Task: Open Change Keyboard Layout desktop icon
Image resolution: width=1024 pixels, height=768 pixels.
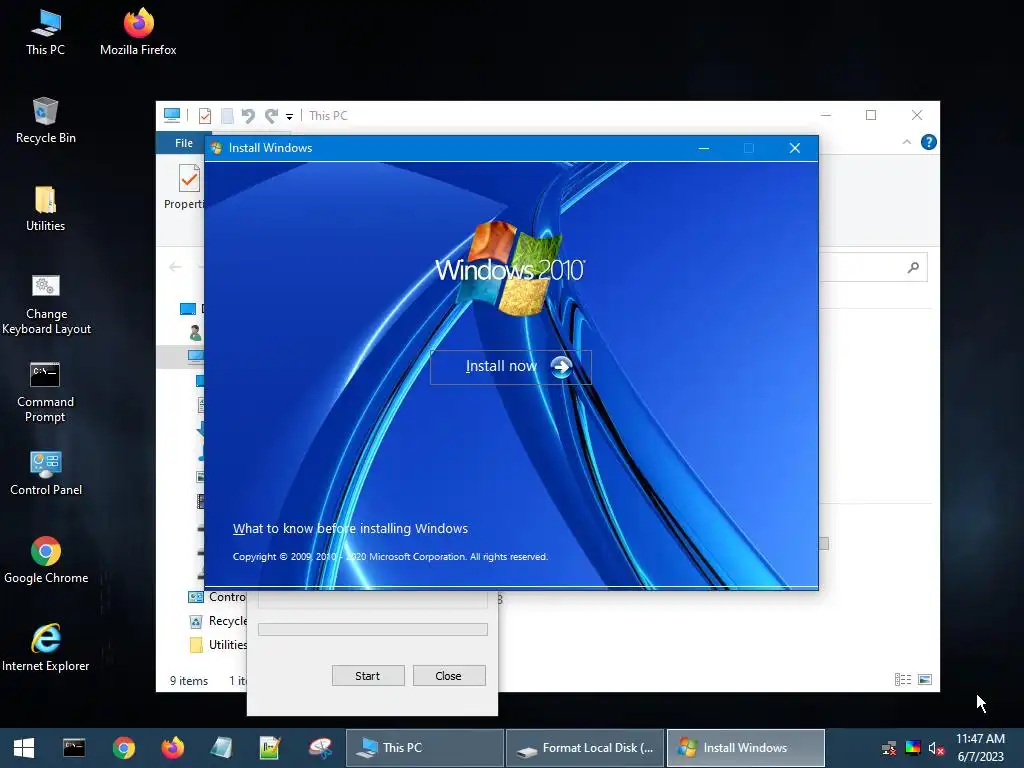Action: 46,304
